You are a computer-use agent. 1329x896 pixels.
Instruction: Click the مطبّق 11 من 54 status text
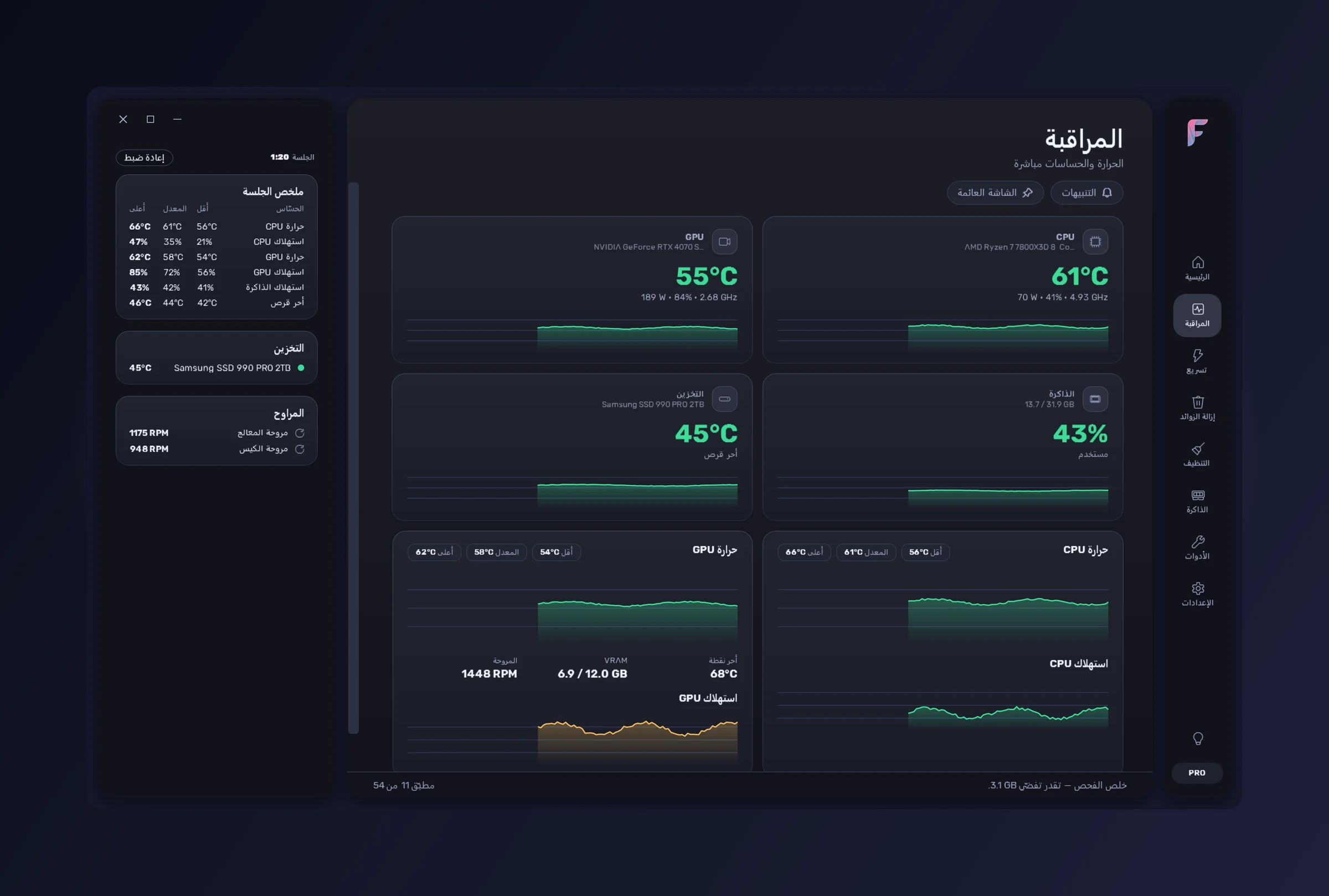click(x=404, y=786)
